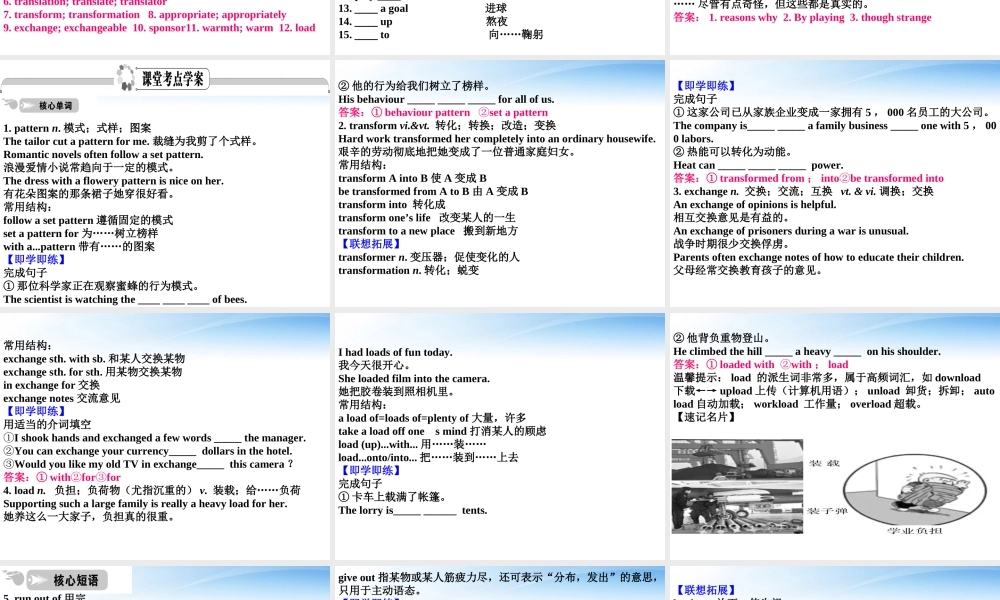The height and width of the screenshot is (600, 1000).
Task: Click 'His behaviour ... for all of us' line
Action: [x=446, y=99]
